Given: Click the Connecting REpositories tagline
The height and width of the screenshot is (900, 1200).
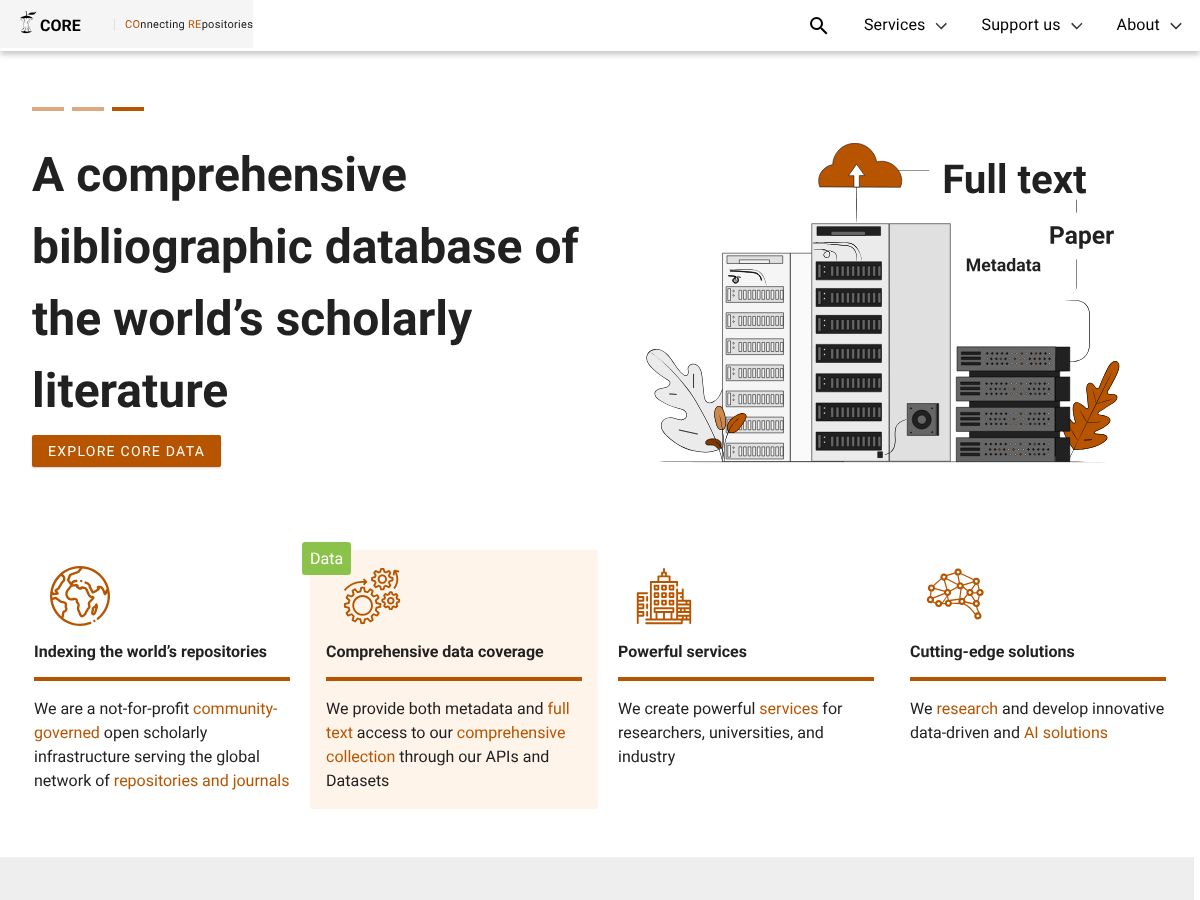Looking at the screenshot, I should (189, 24).
